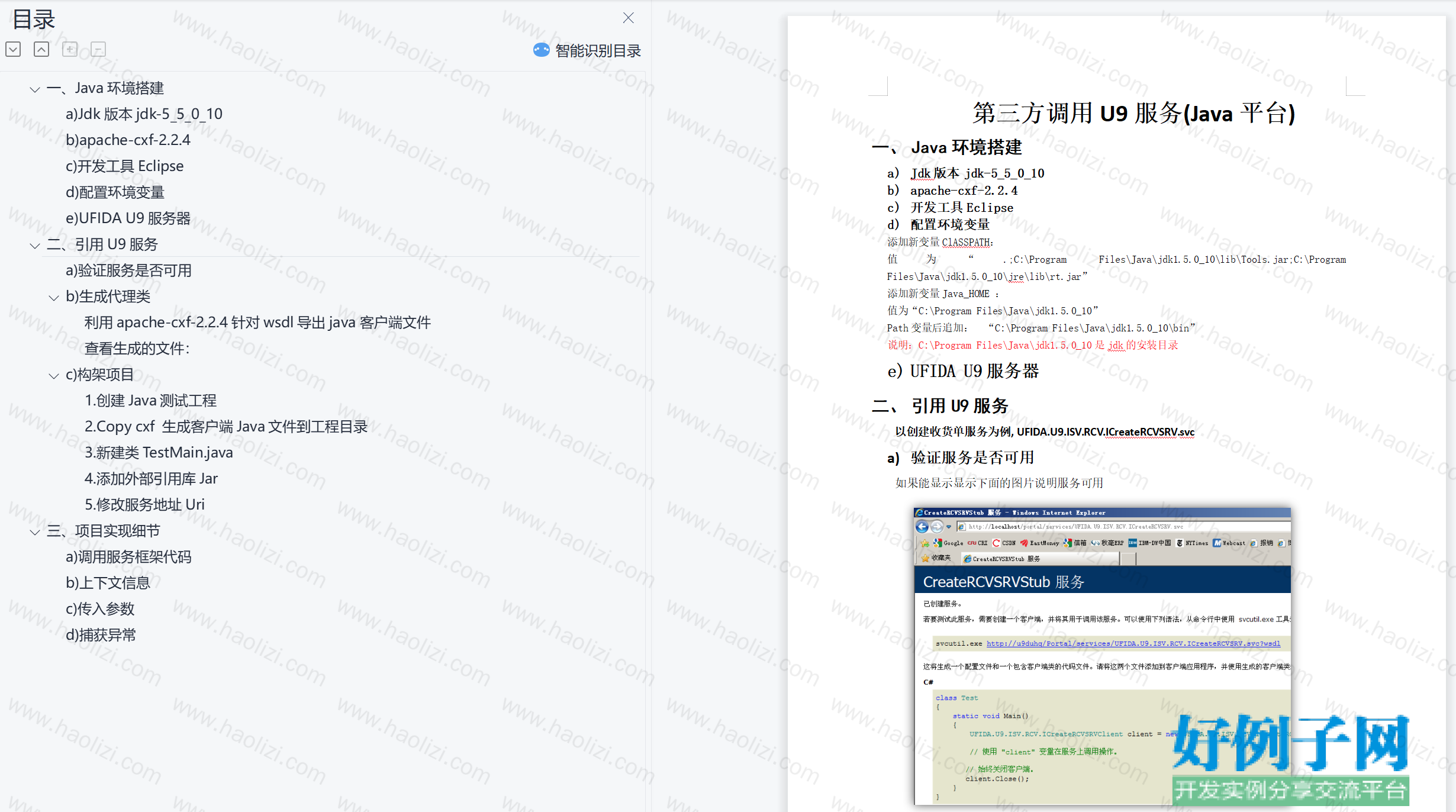Click document title 第三方调用 U9 服务(Java 平台)
The width and height of the screenshot is (1456, 812).
click(1133, 113)
